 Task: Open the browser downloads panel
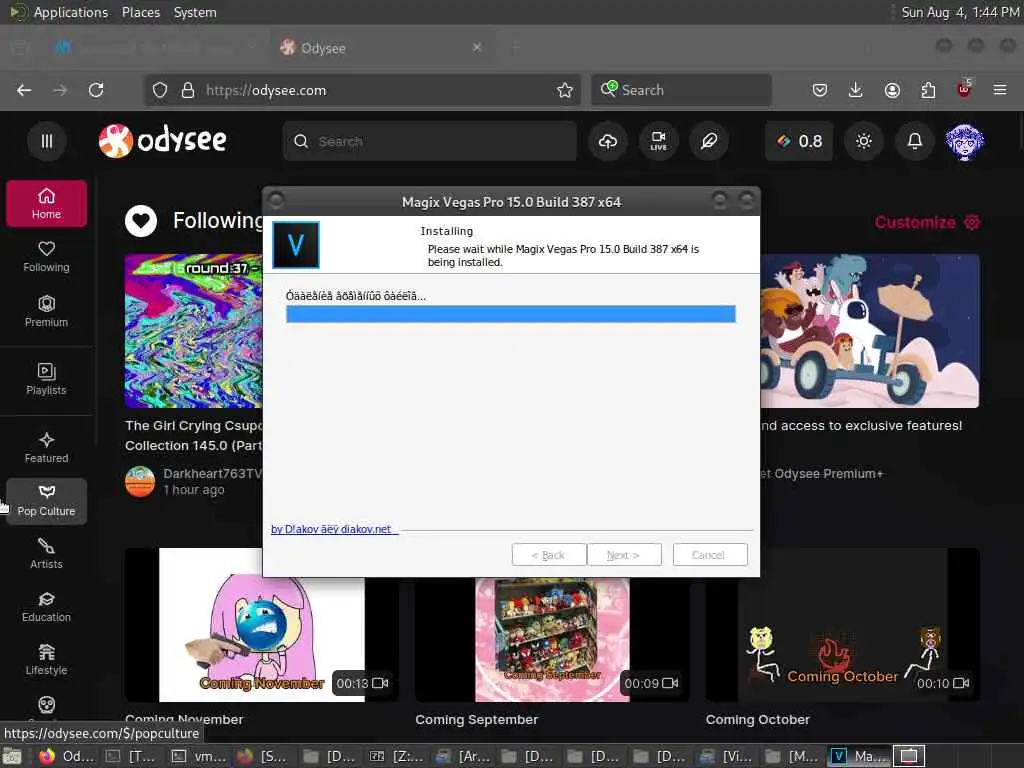point(856,90)
